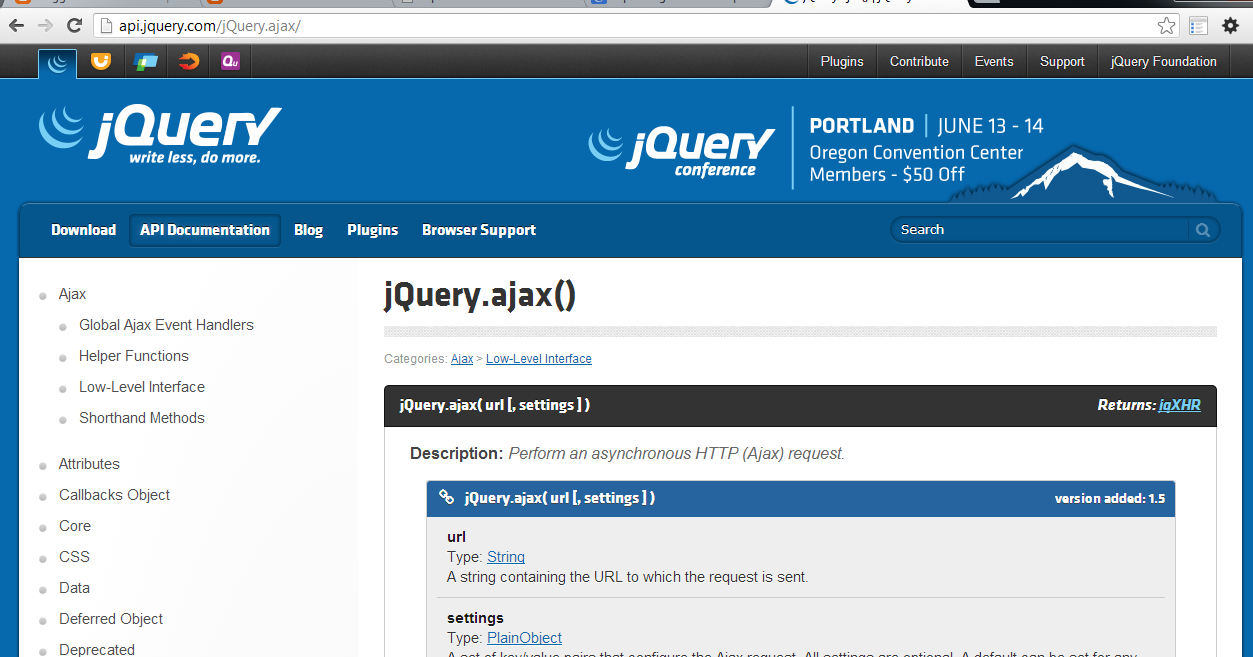Open Low-Level Interface in sidebar
Image resolution: width=1253 pixels, height=657 pixels.
142,387
